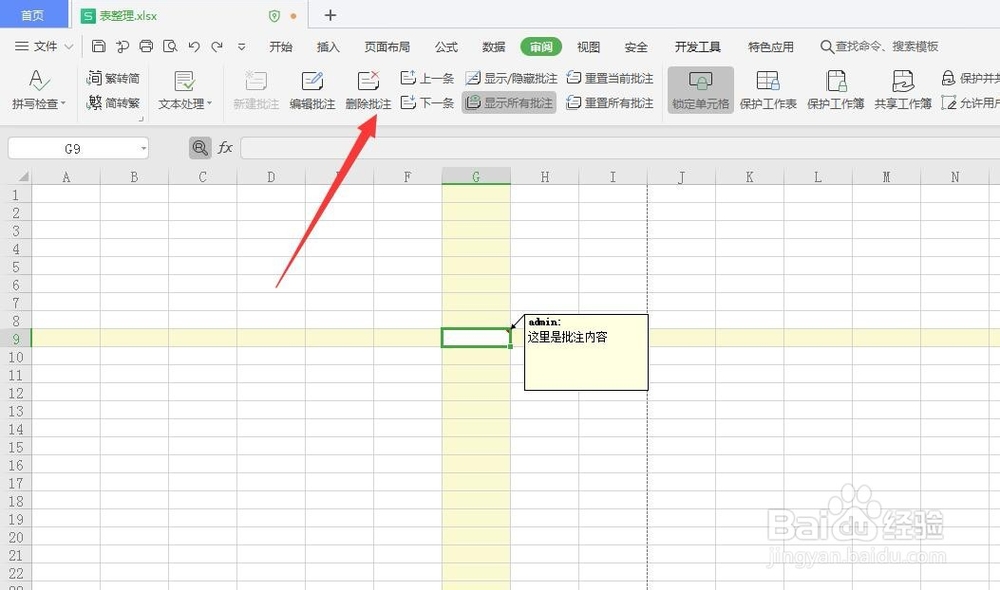Click 重置所有批注
This screenshot has width=1000, height=590.
pyautogui.click(x=610, y=103)
